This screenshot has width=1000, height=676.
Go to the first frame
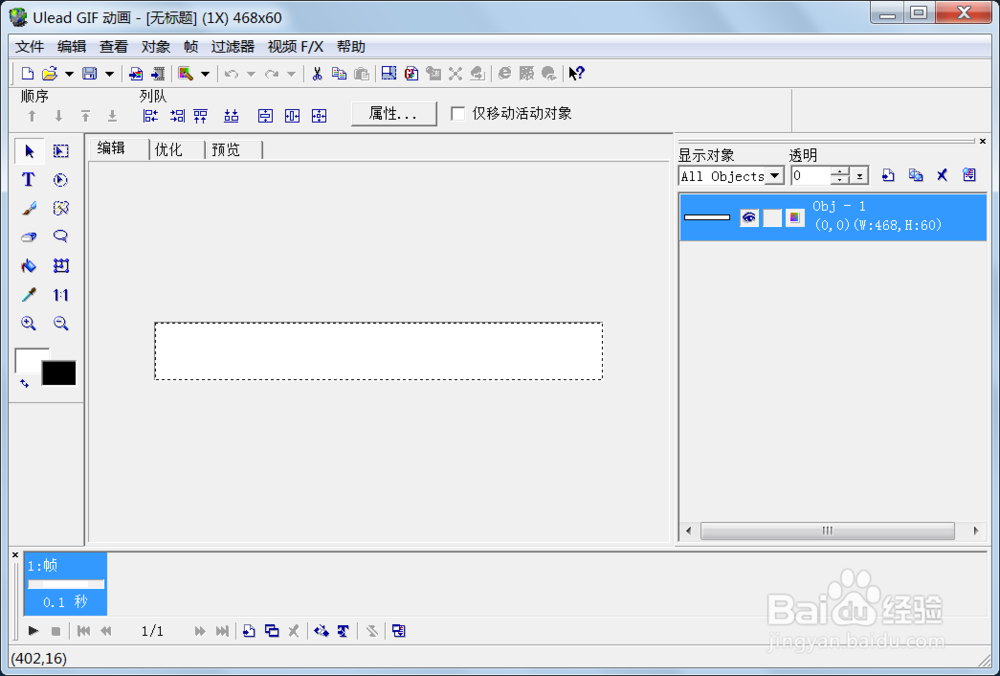[x=83, y=631]
